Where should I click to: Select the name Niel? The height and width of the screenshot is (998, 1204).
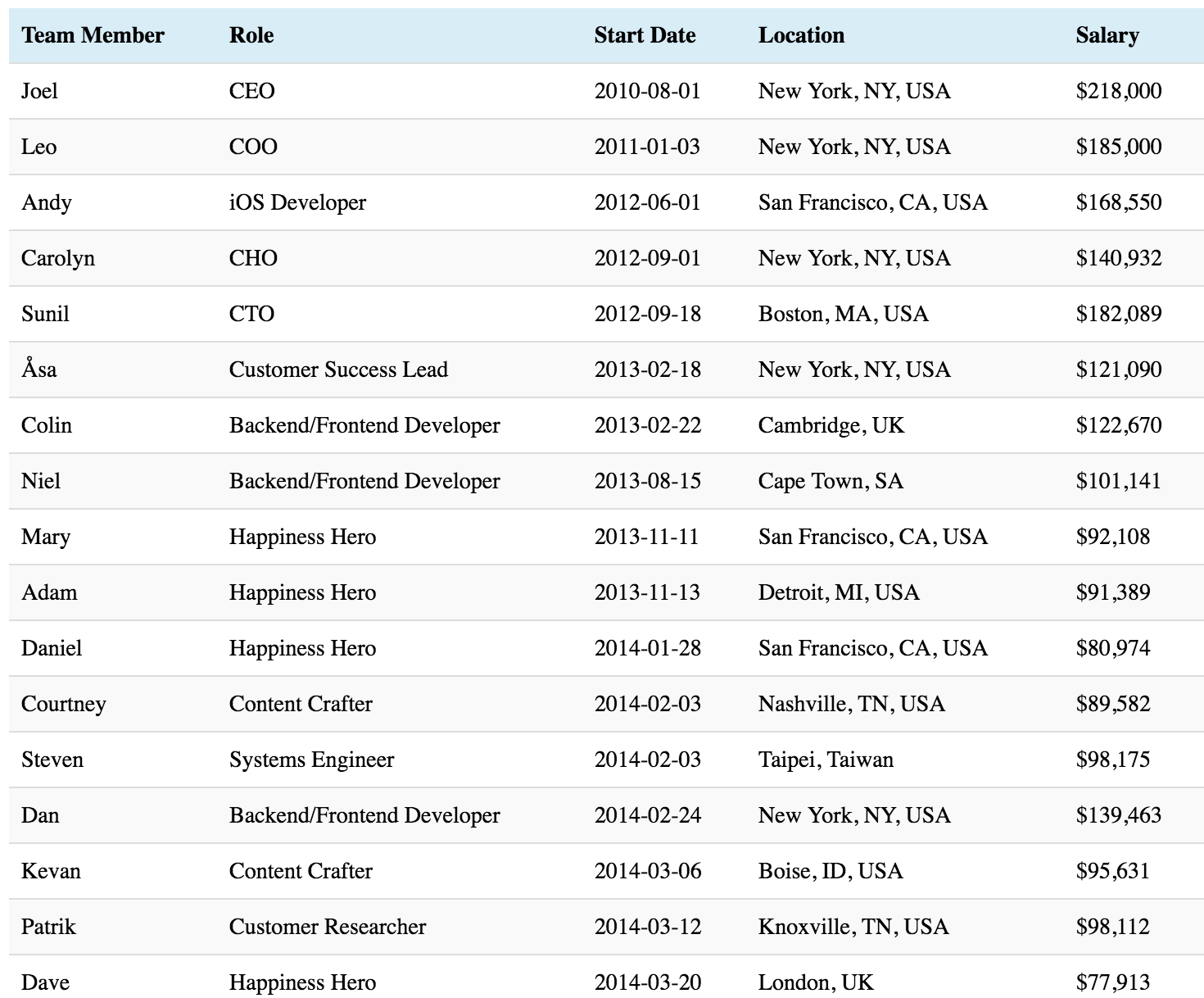pyautogui.click(x=41, y=481)
